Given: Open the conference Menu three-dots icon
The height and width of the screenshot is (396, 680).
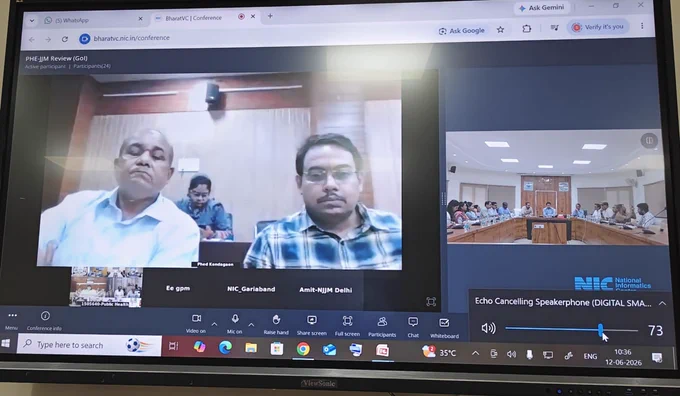Looking at the screenshot, I should [12, 315].
